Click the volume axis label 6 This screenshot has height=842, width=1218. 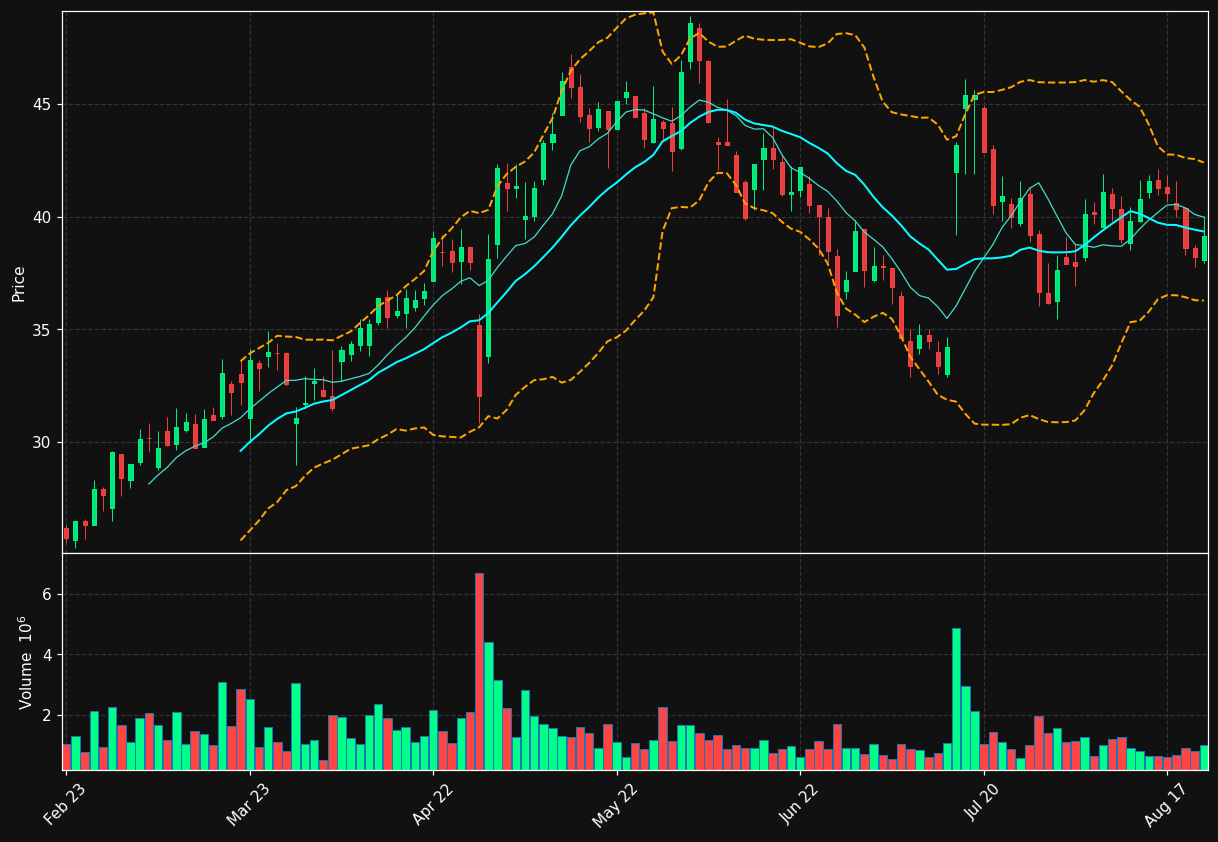click(46, 595)
